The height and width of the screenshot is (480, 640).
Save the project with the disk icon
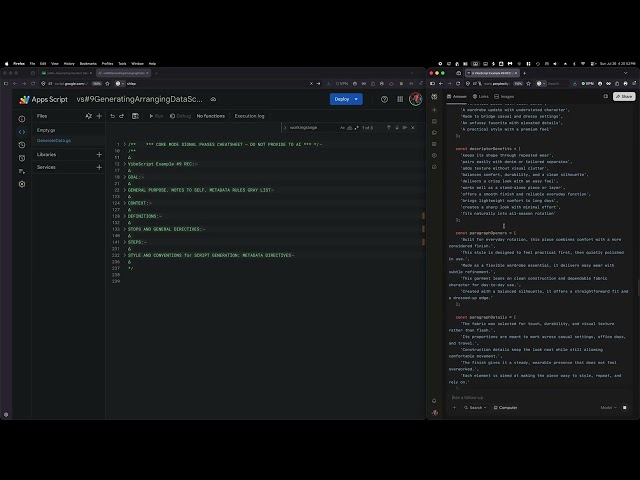pos(135,116)
